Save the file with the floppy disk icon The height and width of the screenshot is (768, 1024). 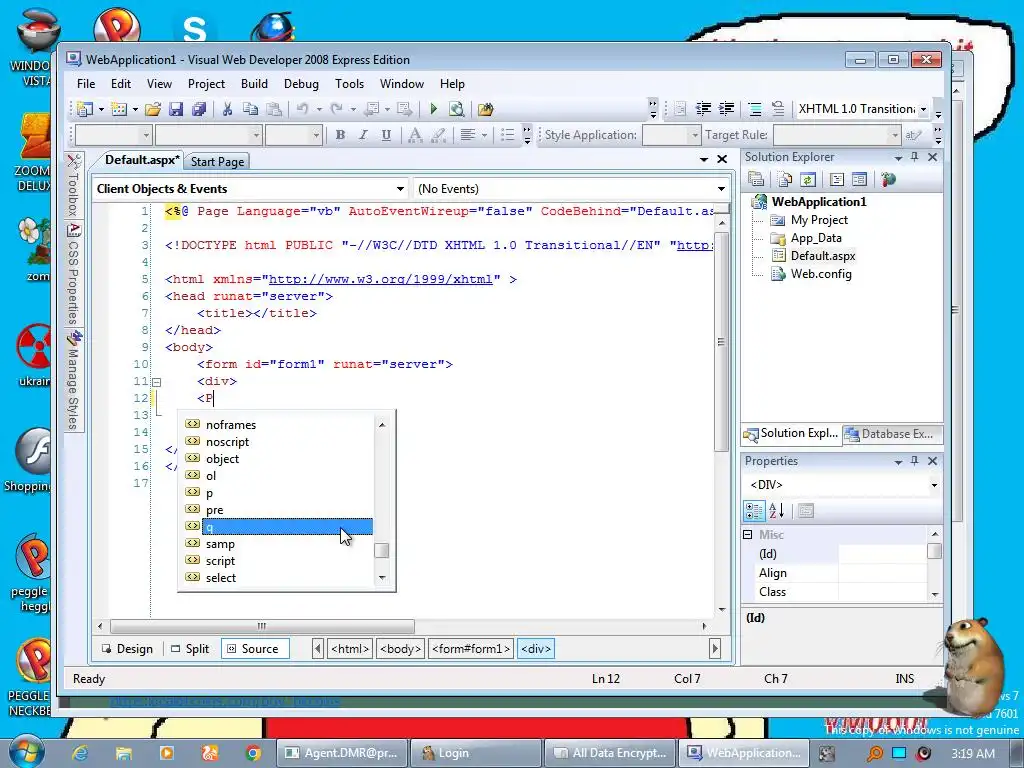coord(176,109)
